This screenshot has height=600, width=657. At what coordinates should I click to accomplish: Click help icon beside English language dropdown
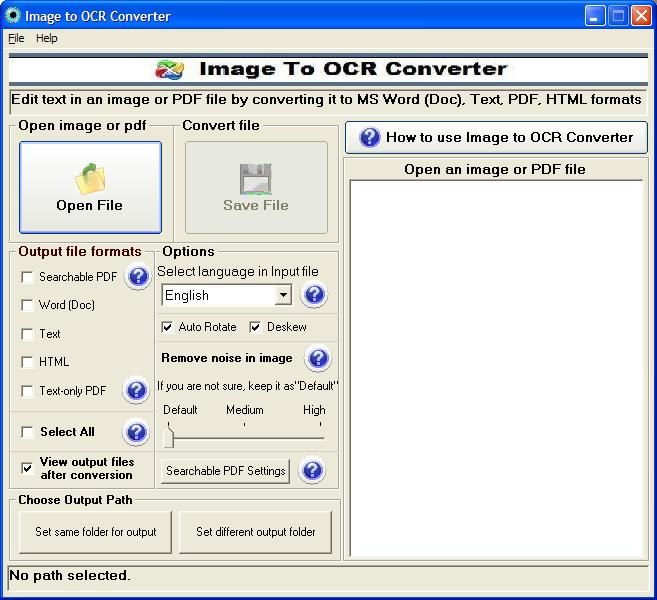point(314,295)
